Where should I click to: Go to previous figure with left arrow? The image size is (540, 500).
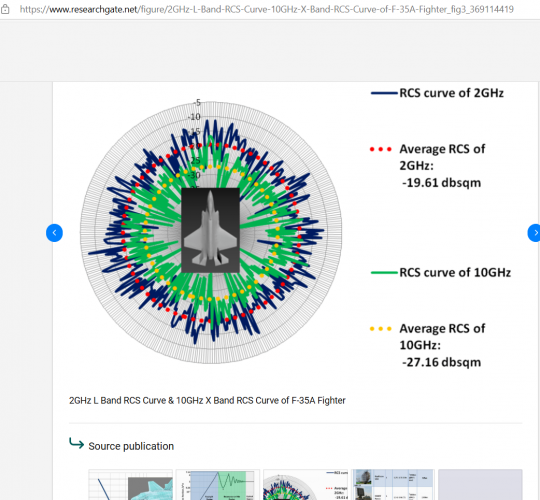(54, 233)
